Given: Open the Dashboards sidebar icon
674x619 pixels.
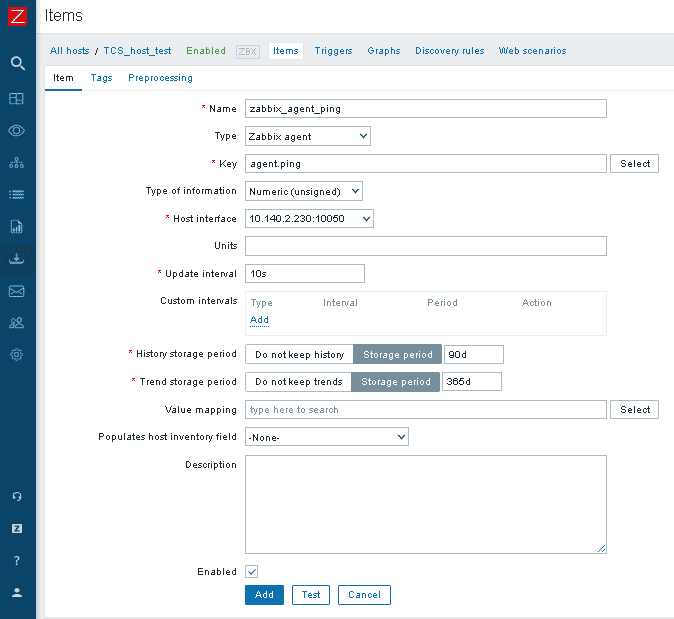Looking at the screenshot, I should coord(16,99).
